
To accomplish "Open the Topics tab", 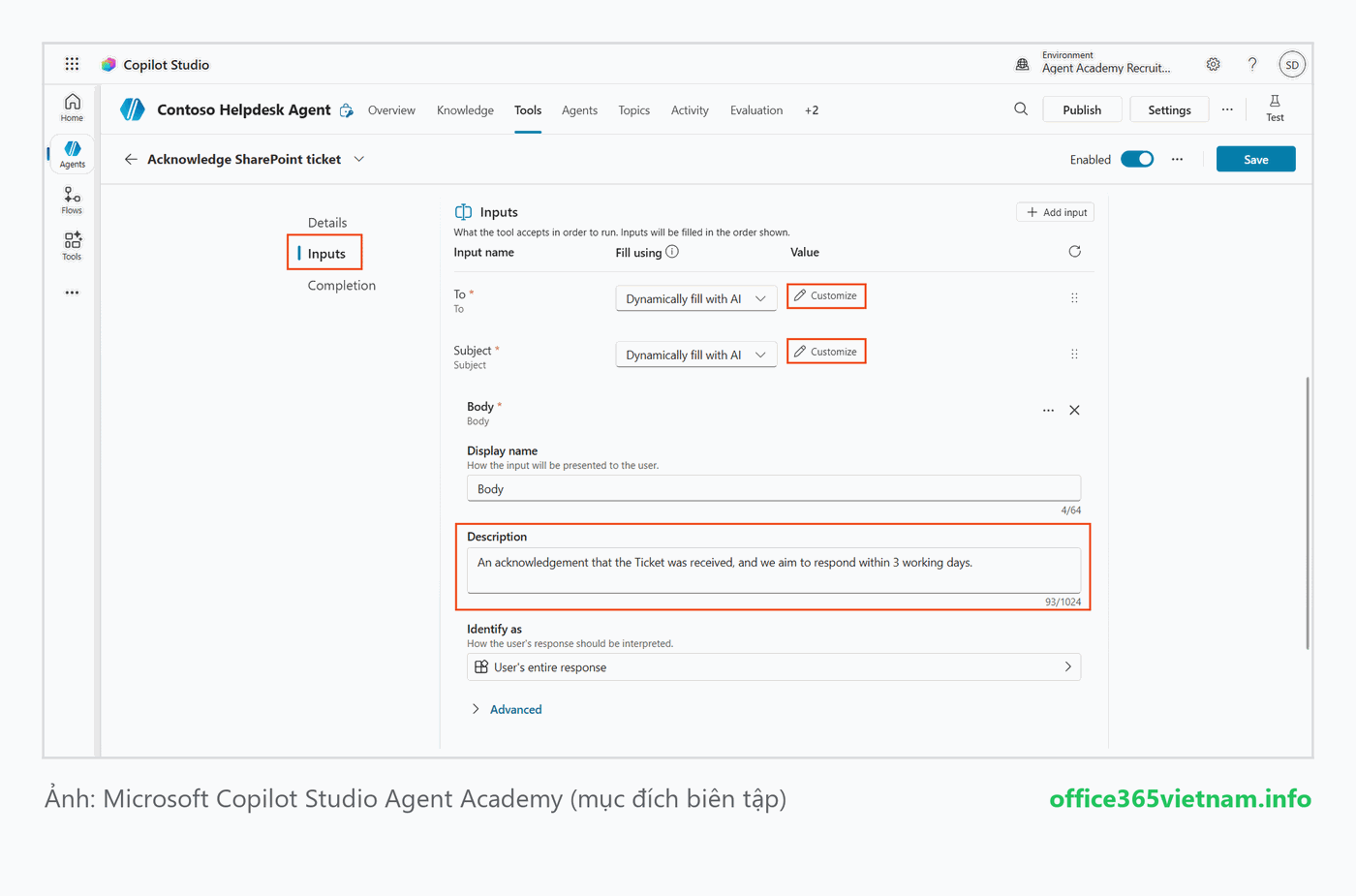I will (x=634, y=110).
